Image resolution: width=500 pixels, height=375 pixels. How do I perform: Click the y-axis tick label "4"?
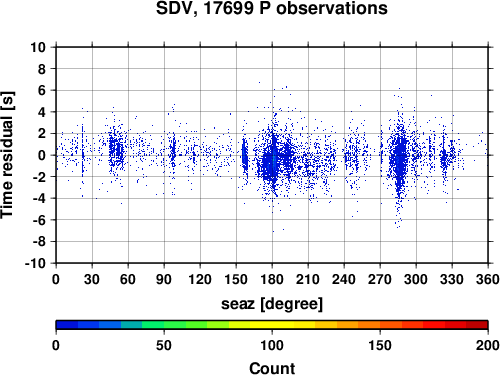coord(41,112)
